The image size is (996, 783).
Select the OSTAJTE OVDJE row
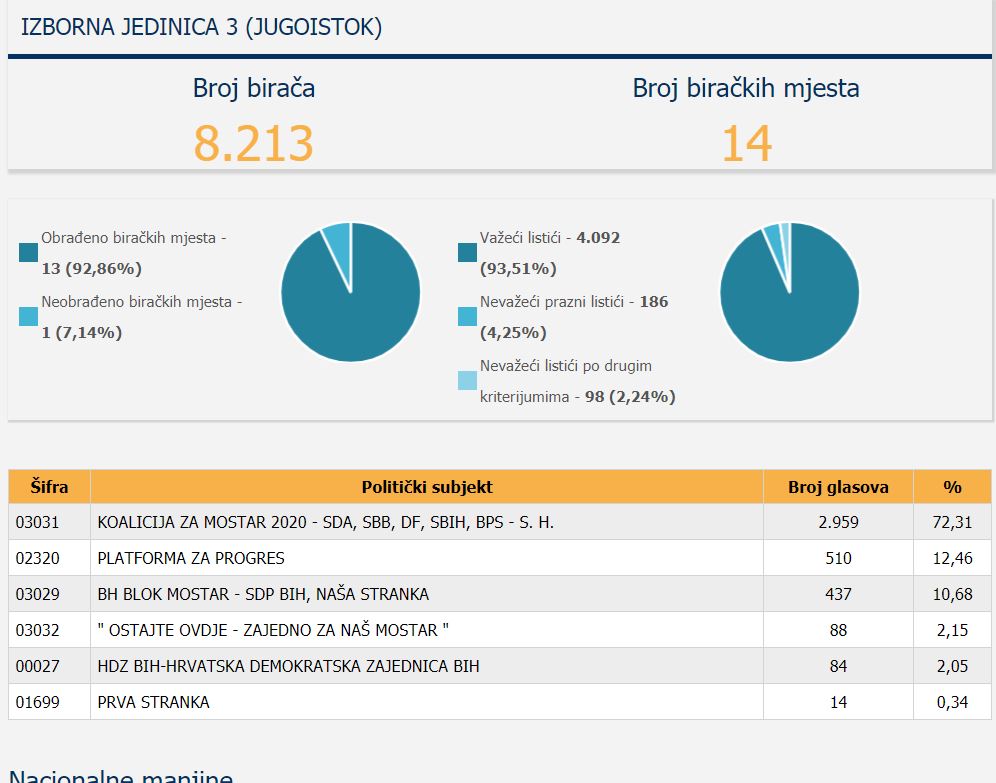click(x=500, y=630)
